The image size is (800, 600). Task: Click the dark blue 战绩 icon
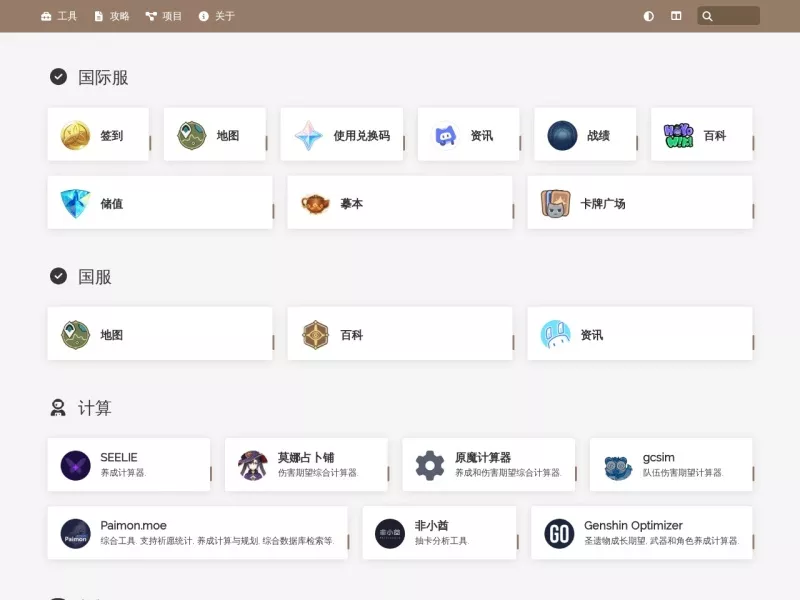[562, 135]
